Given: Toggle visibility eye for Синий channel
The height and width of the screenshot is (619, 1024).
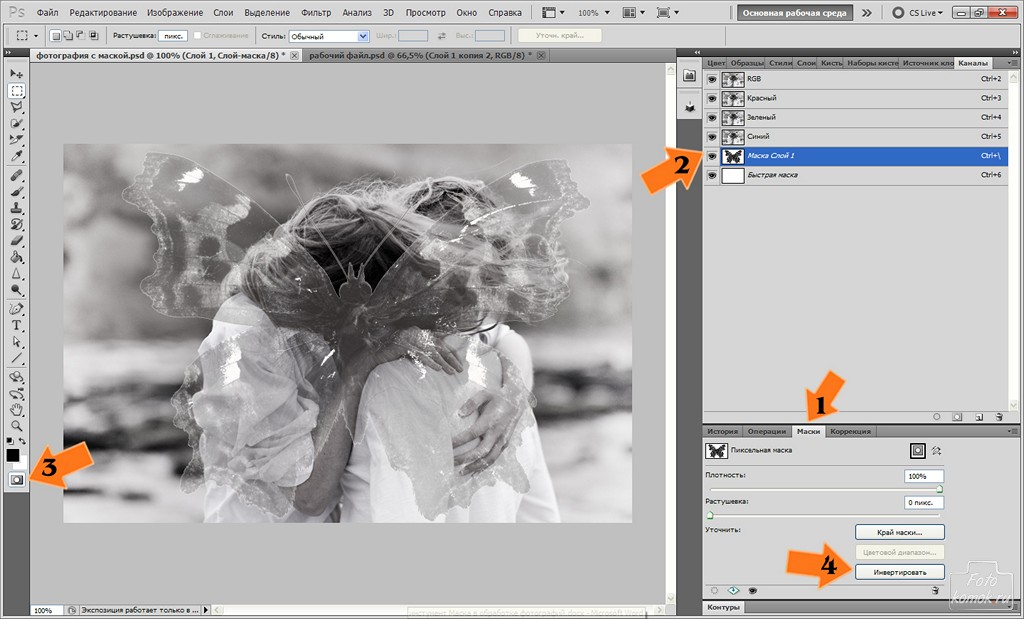Looking at the screenshot, I should tap(712, 136).
